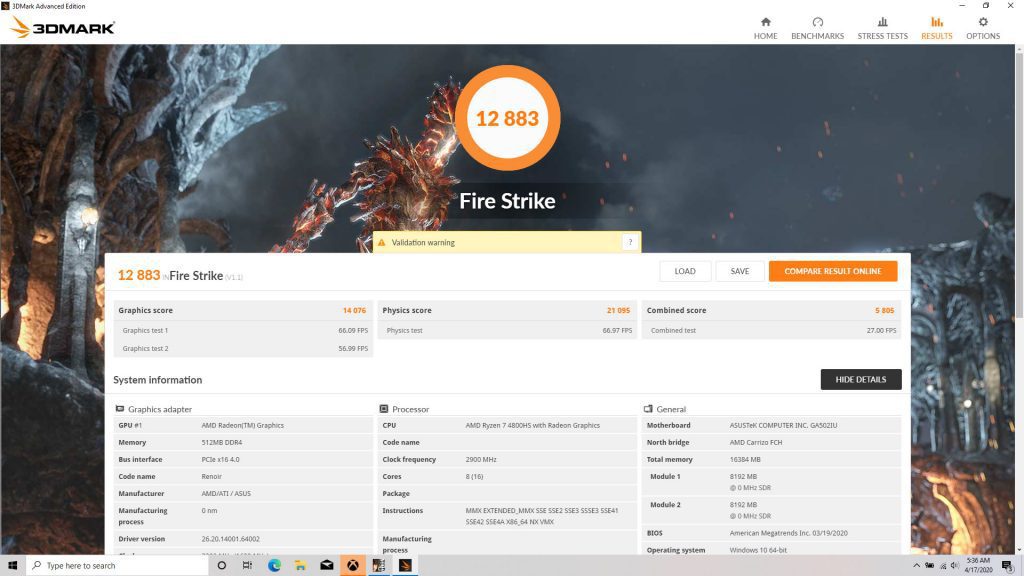This screenshot has width=1024, height=576.
Task: Click the validation warning help question mark
Action: 629,242
